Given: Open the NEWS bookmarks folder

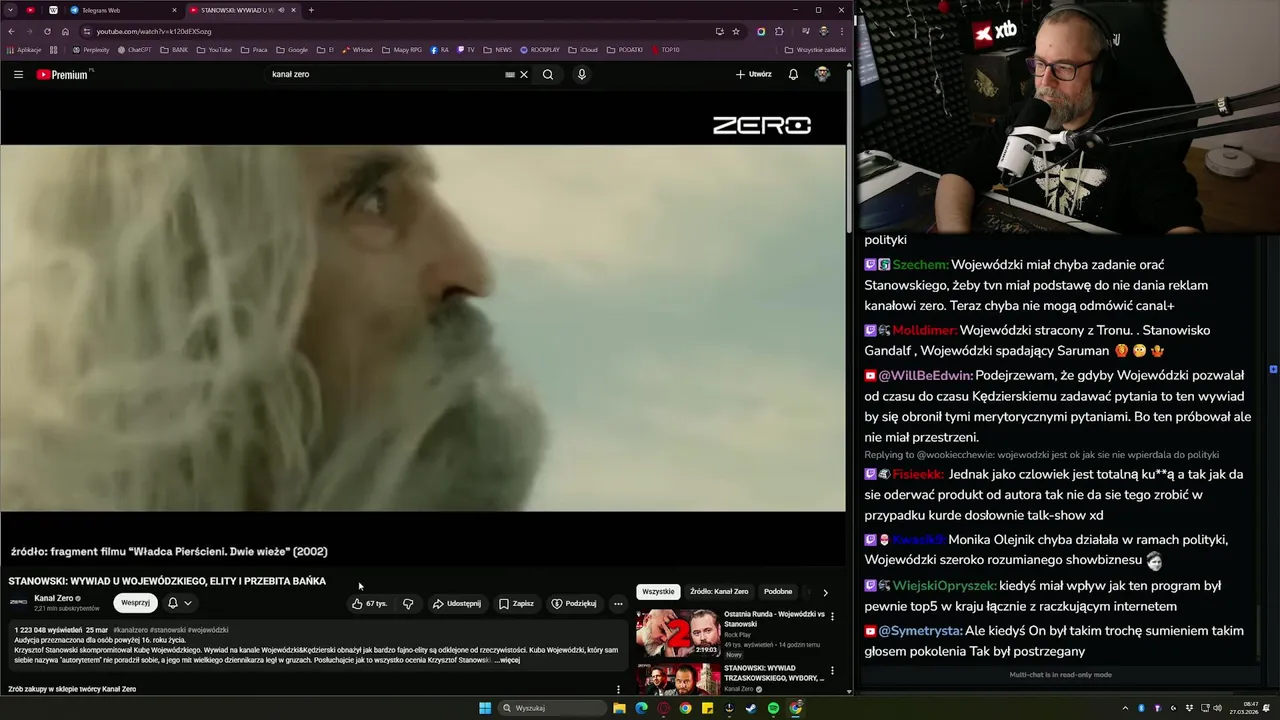Looking at the screenshot, I should point(498,49).
